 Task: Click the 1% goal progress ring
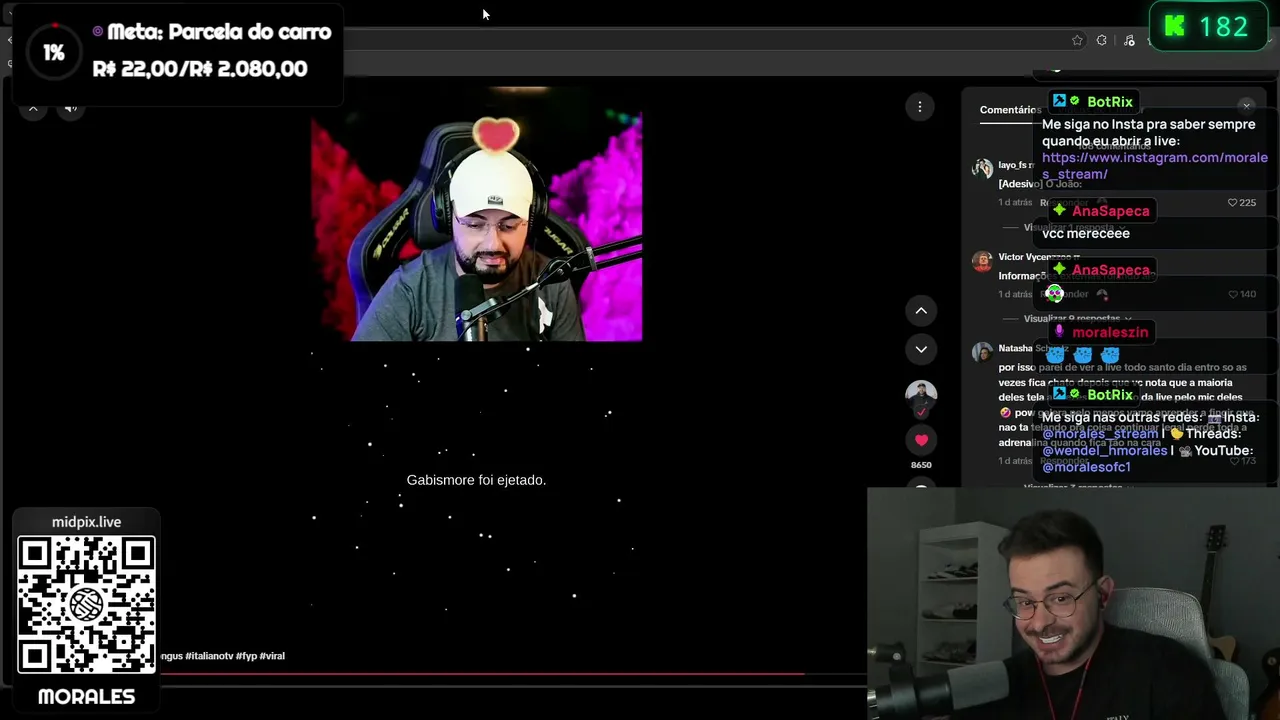(x=54, y=52)
